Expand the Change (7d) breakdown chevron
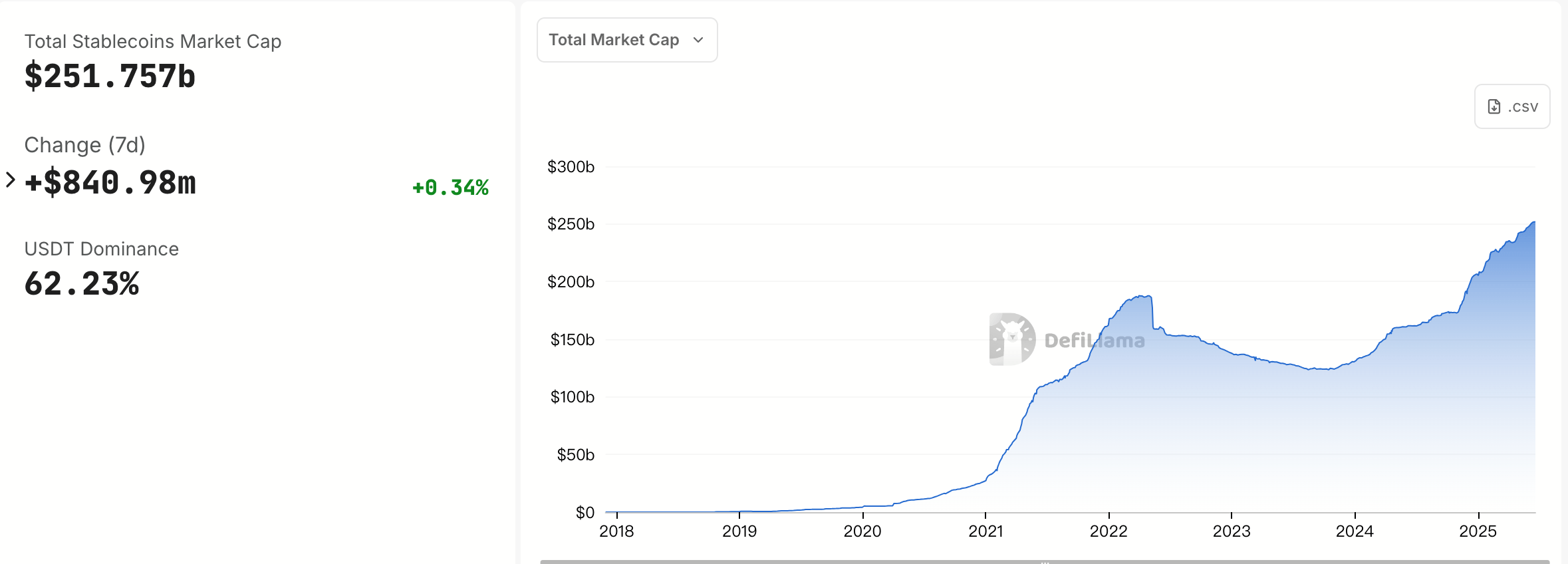The height and width of the screenshot is (564, 1568). point(10,180)
